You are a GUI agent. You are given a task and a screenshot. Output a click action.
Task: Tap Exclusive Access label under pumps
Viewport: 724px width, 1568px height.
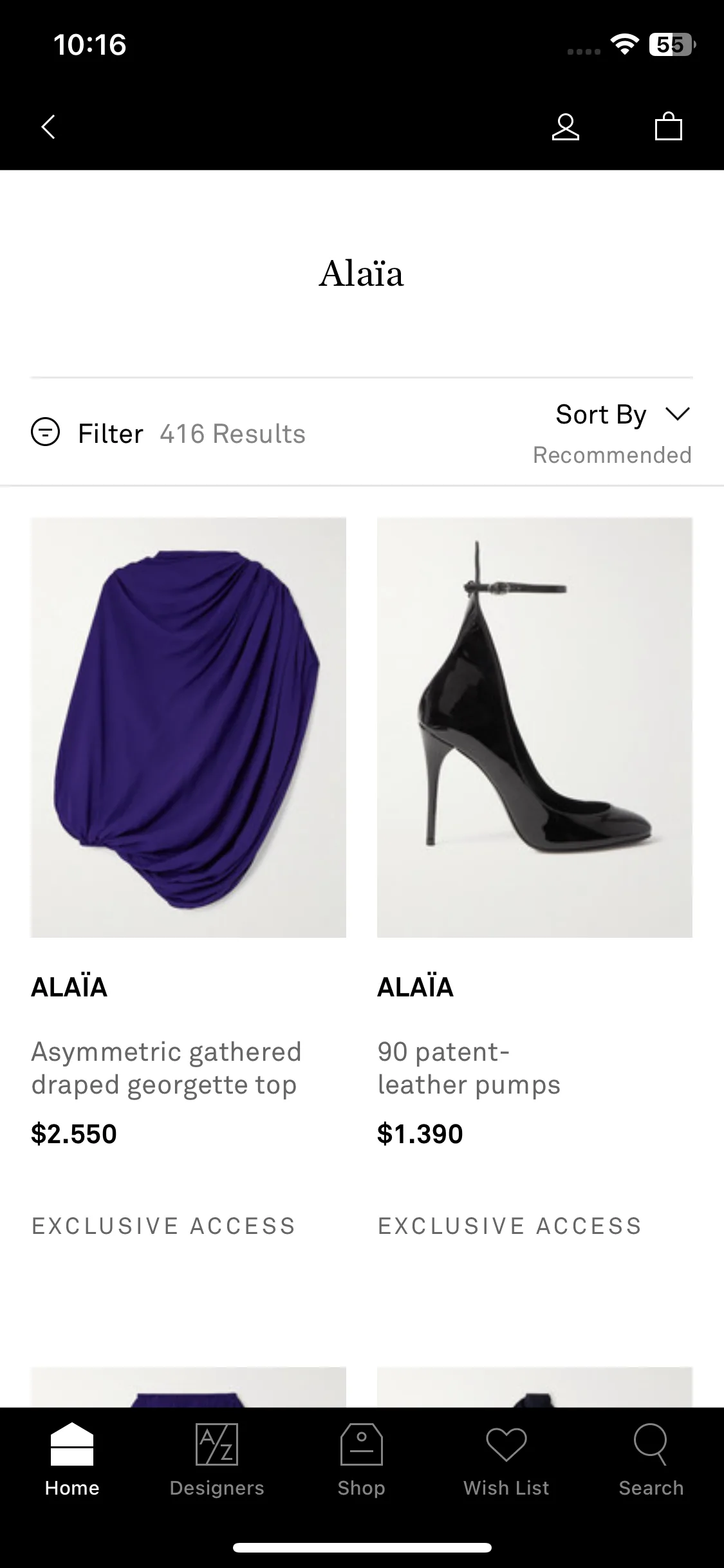(x=510, y=1226)
